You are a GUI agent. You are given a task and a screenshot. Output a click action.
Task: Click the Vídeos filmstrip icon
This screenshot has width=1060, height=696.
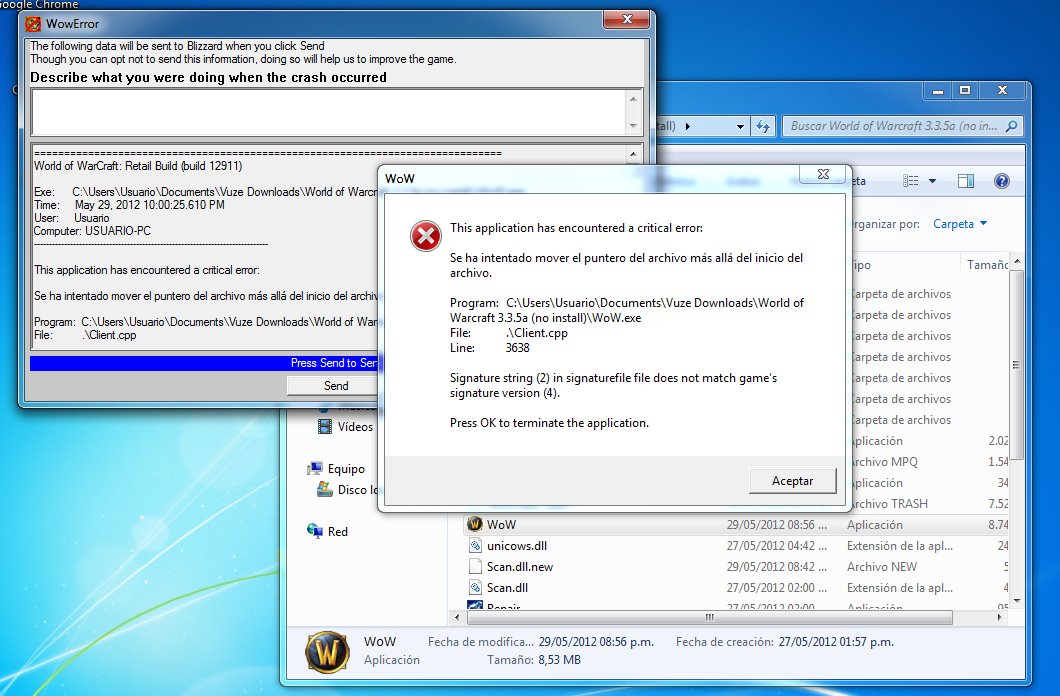point(325,426)
